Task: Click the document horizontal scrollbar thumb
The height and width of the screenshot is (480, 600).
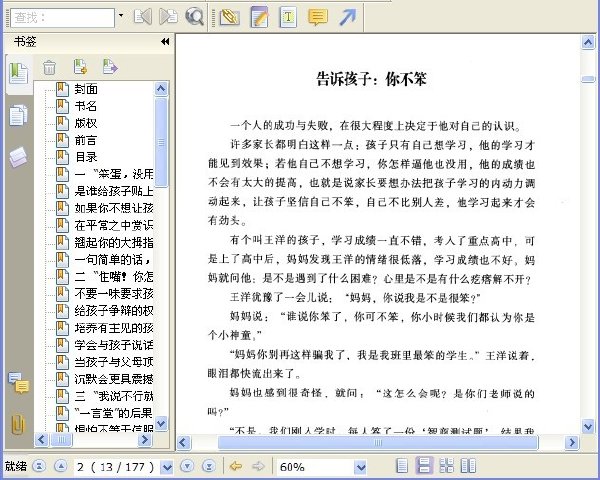Action: [x=378, y=442]
